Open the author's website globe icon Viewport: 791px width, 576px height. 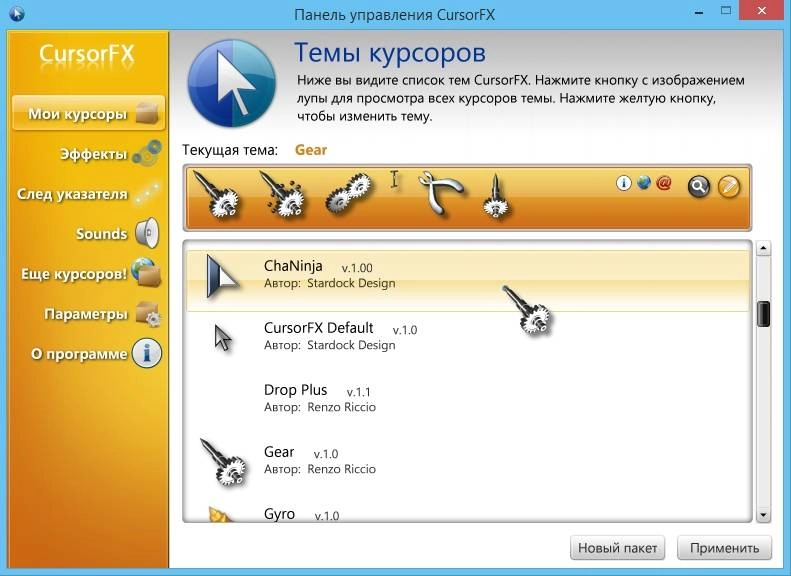(x=644, y=183)
